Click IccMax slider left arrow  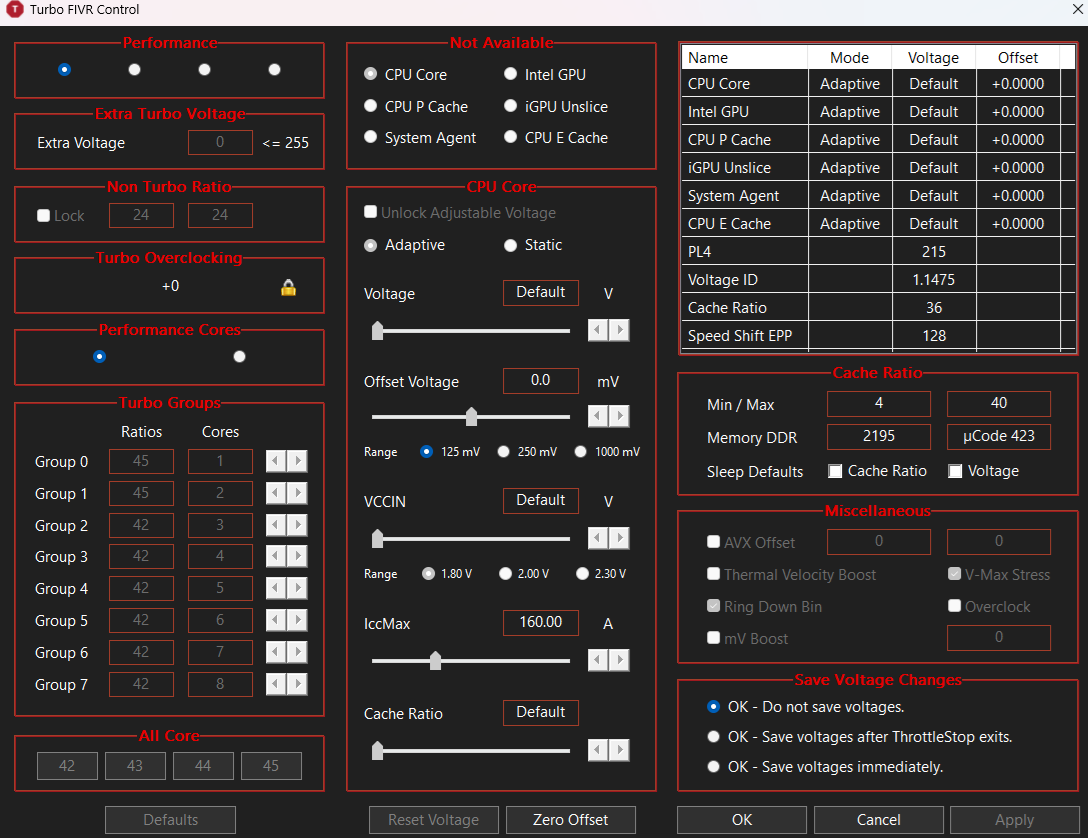[598, 660]
